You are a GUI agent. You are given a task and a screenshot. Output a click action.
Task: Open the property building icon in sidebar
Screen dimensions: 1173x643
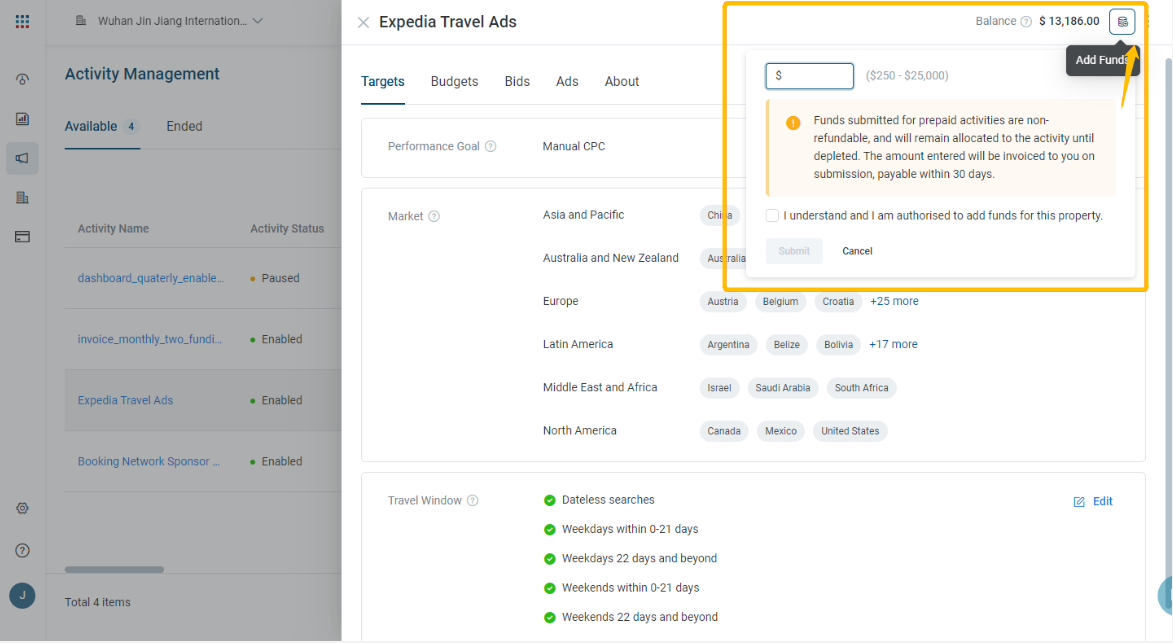coord(22,197)
